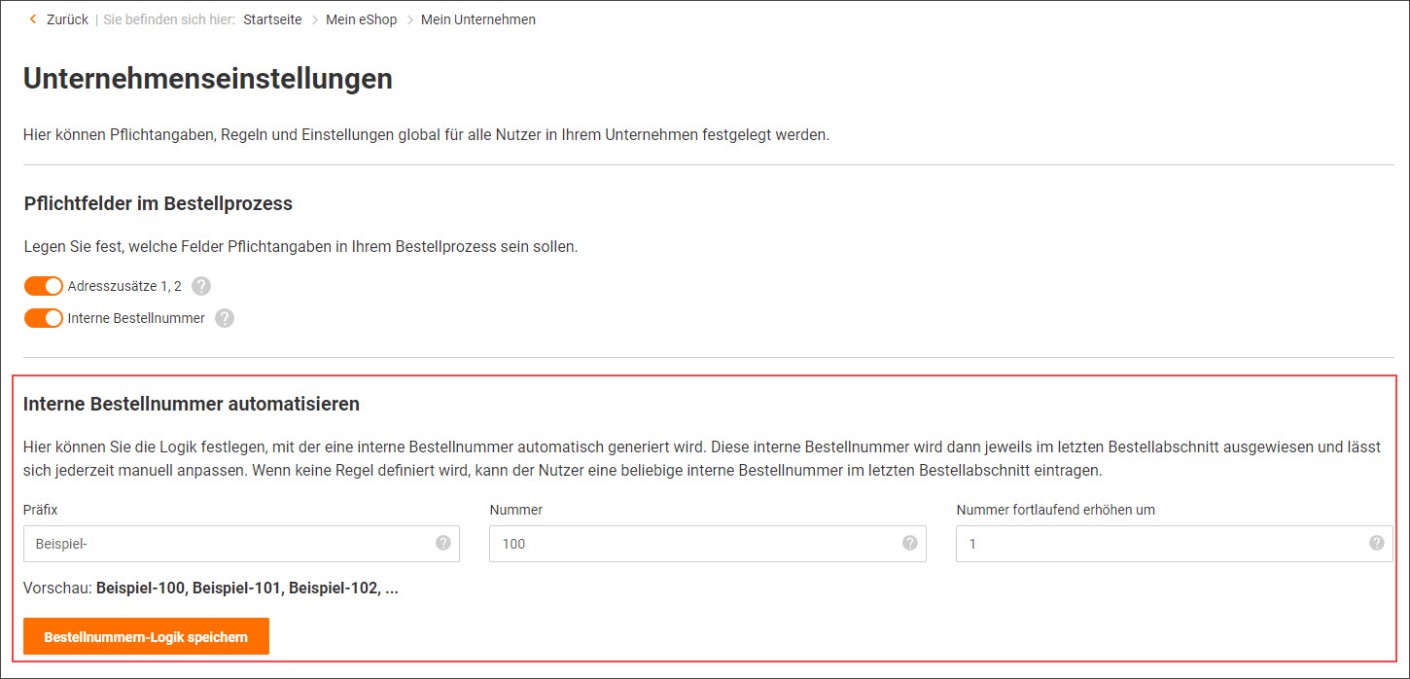
Task: Go to Startseite in the breadcrumb
Action: point(272,19)
